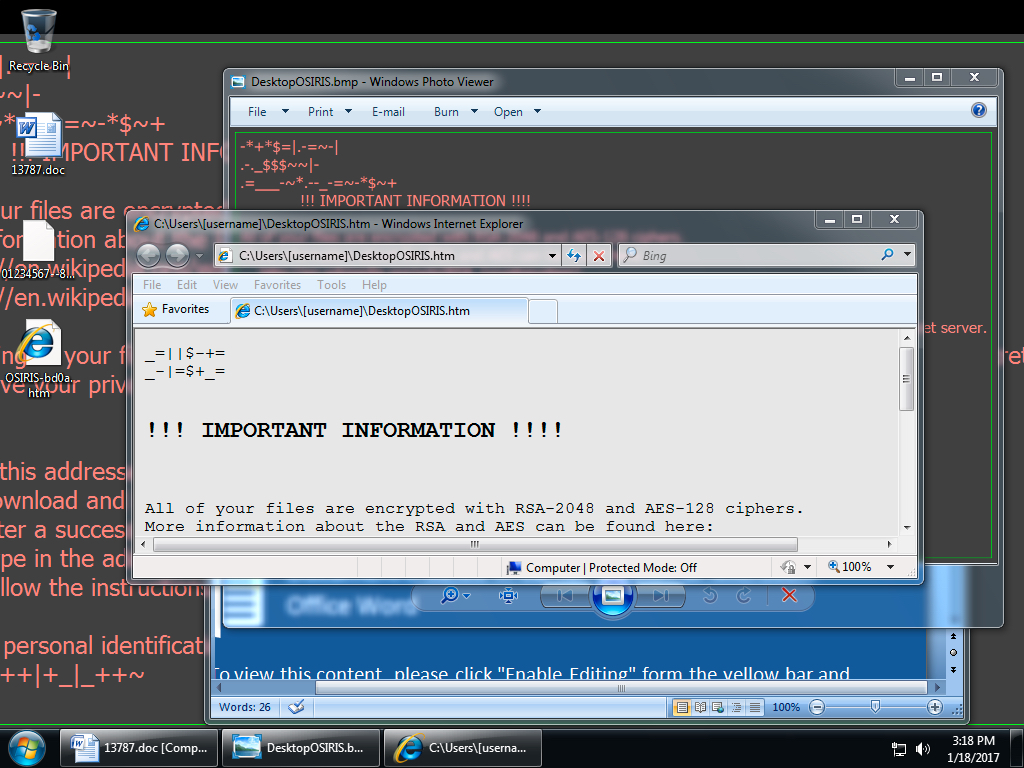Open a new tab in Internet Explorer

(x=543, y=312)
